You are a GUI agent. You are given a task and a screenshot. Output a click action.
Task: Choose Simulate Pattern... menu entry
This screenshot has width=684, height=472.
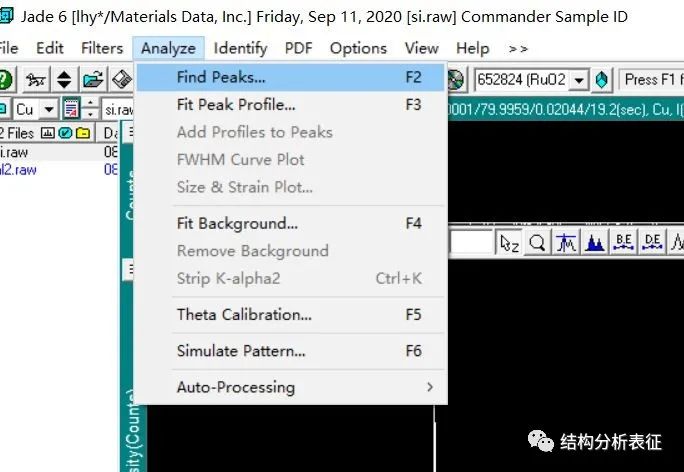[x=291, y=351]
